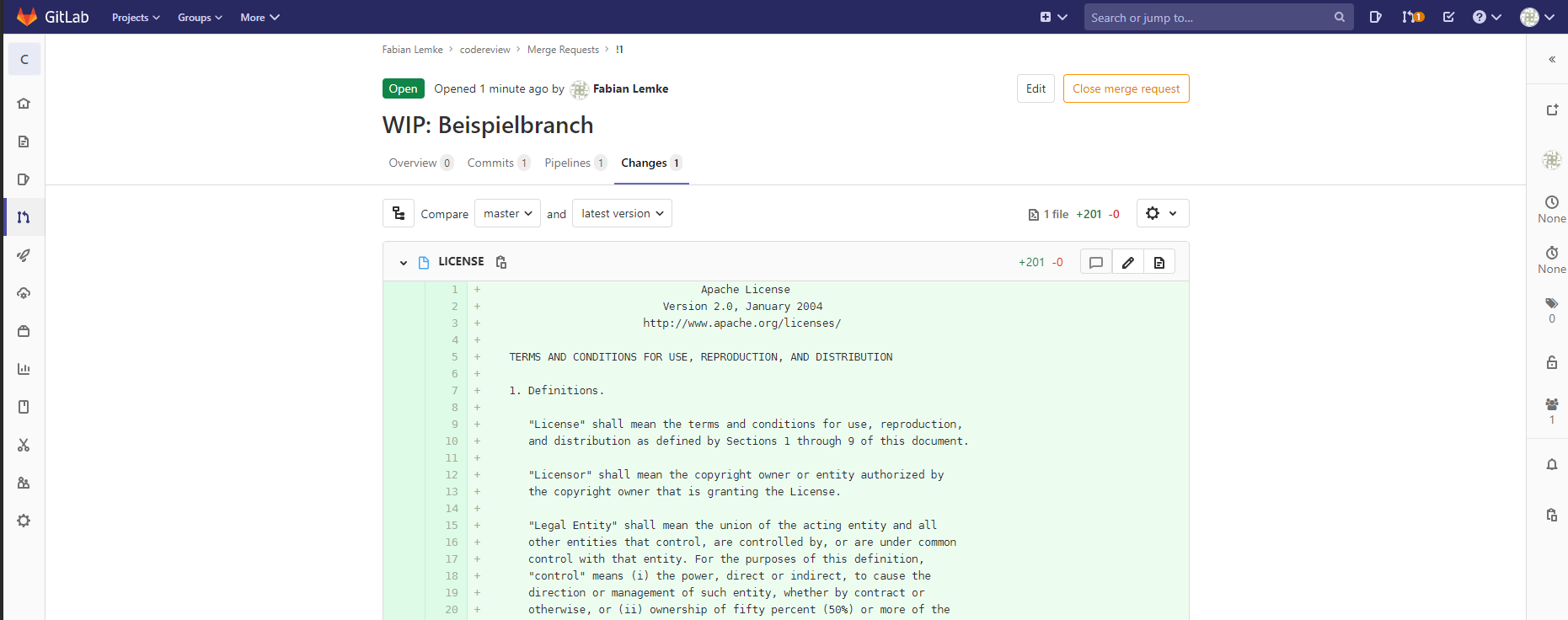Open diff settings gear dropdown
This screenshot has width=1568, height=620.
(1163, 213)
